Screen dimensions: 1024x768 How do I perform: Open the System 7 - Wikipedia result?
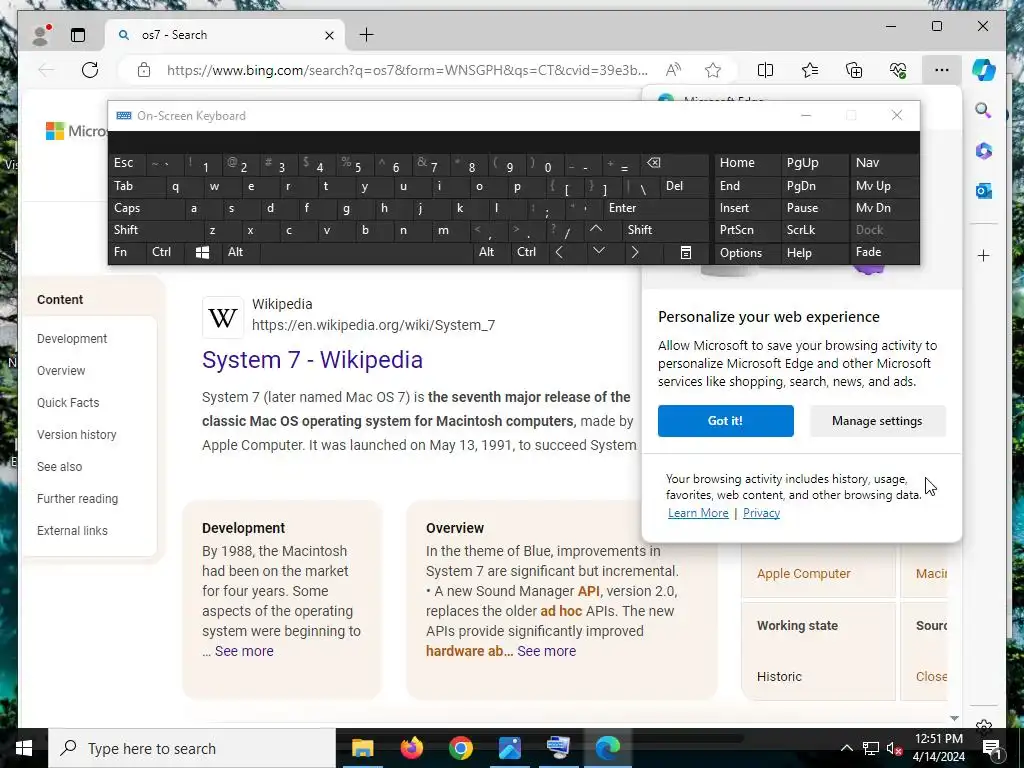312,360
